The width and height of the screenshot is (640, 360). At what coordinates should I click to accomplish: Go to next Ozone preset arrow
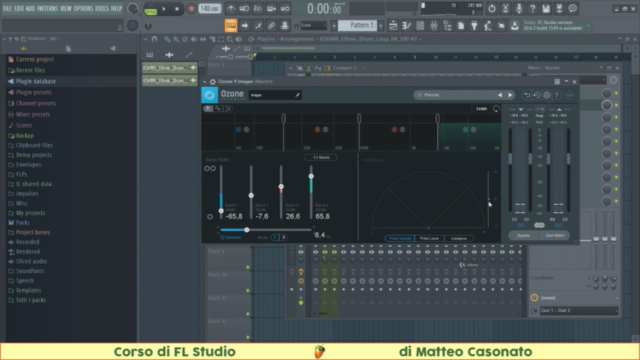[x=510, y=95]
